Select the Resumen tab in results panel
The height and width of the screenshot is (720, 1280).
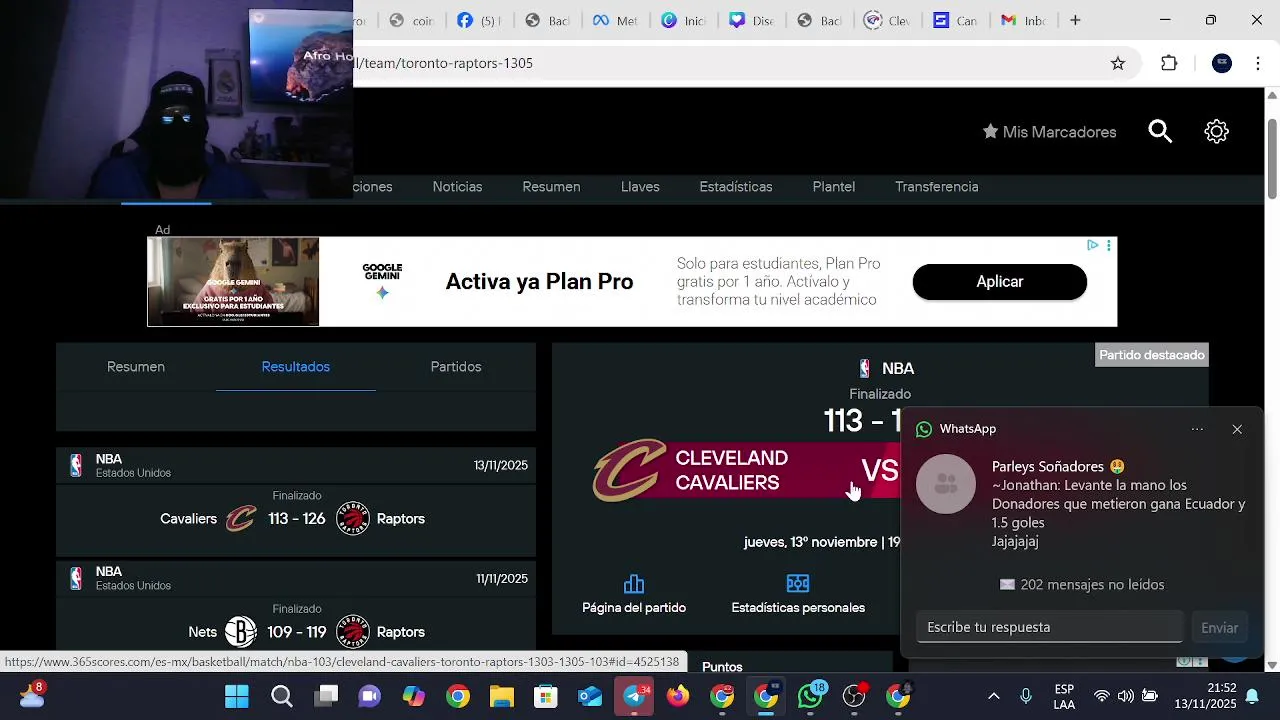point(136,367)
